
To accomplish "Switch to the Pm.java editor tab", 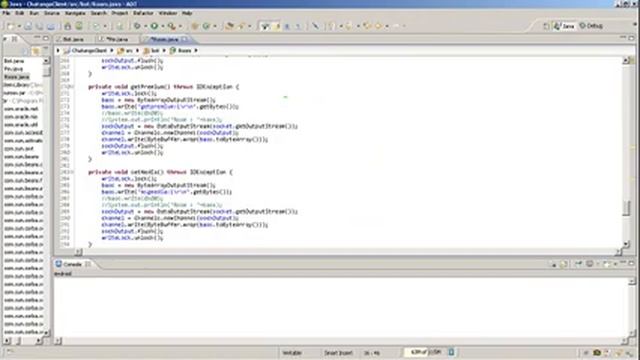I will [117, 39].
